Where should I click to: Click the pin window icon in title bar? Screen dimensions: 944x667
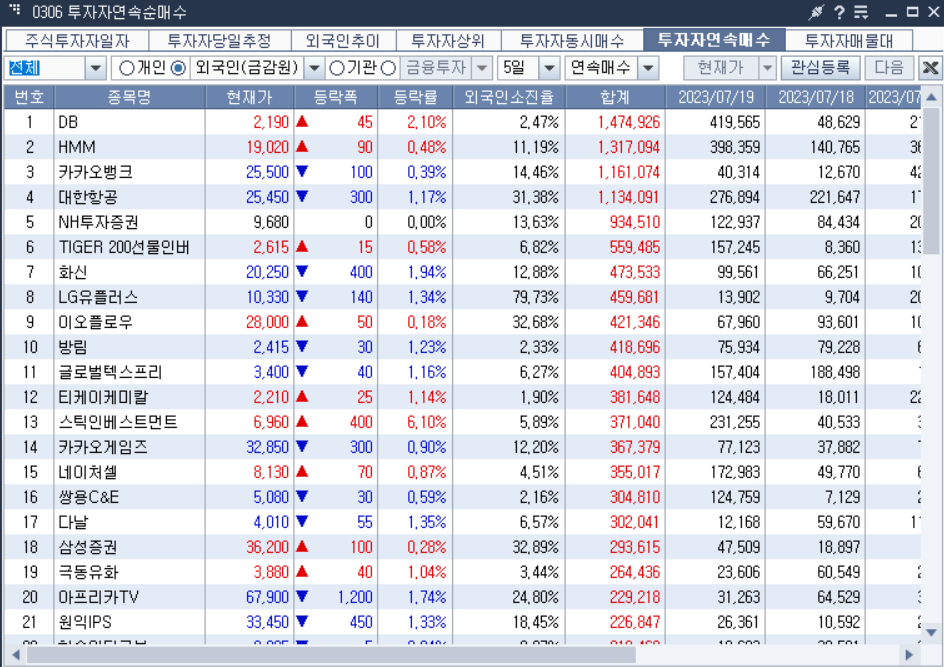816,12
